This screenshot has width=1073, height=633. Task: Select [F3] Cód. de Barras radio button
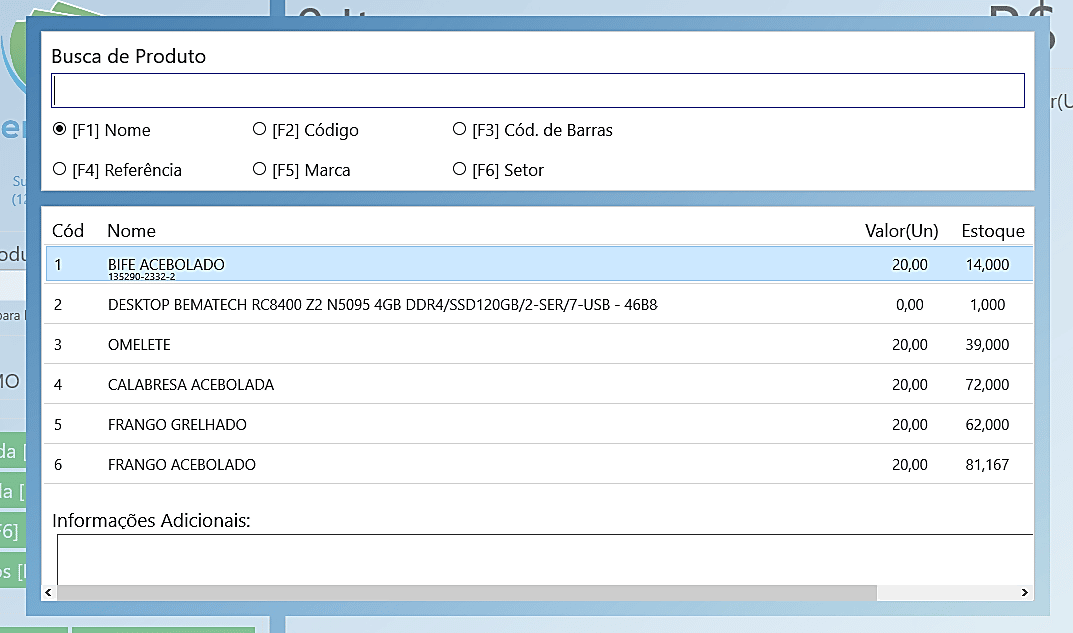pos(460,130)
